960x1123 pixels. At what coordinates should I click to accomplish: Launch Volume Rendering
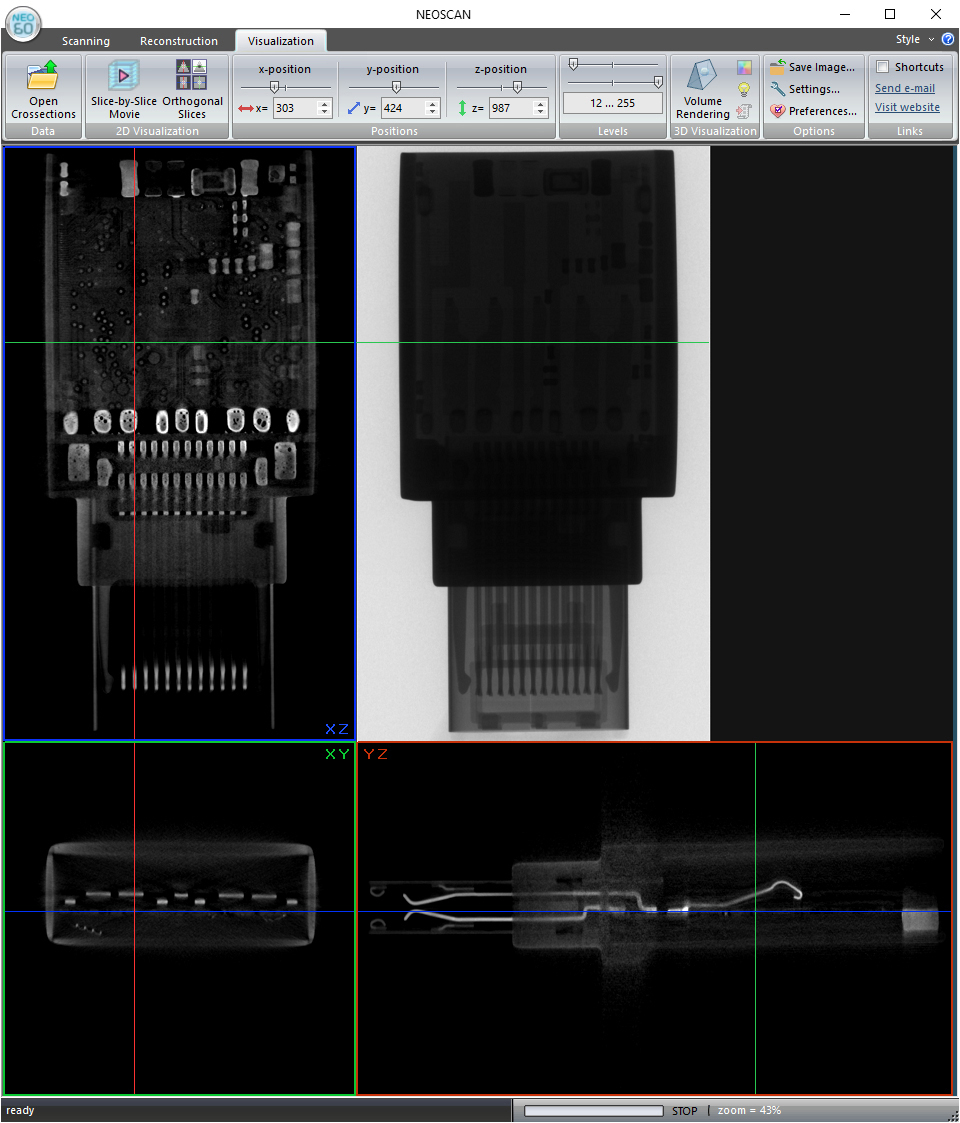point(702,78)
